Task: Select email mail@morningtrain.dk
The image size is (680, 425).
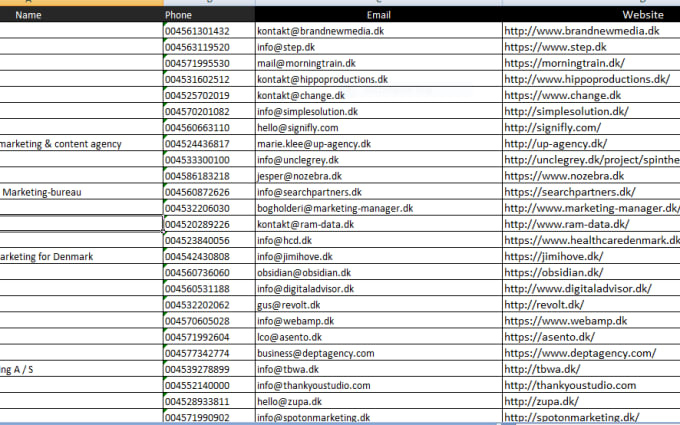Action: click(306, 63)
